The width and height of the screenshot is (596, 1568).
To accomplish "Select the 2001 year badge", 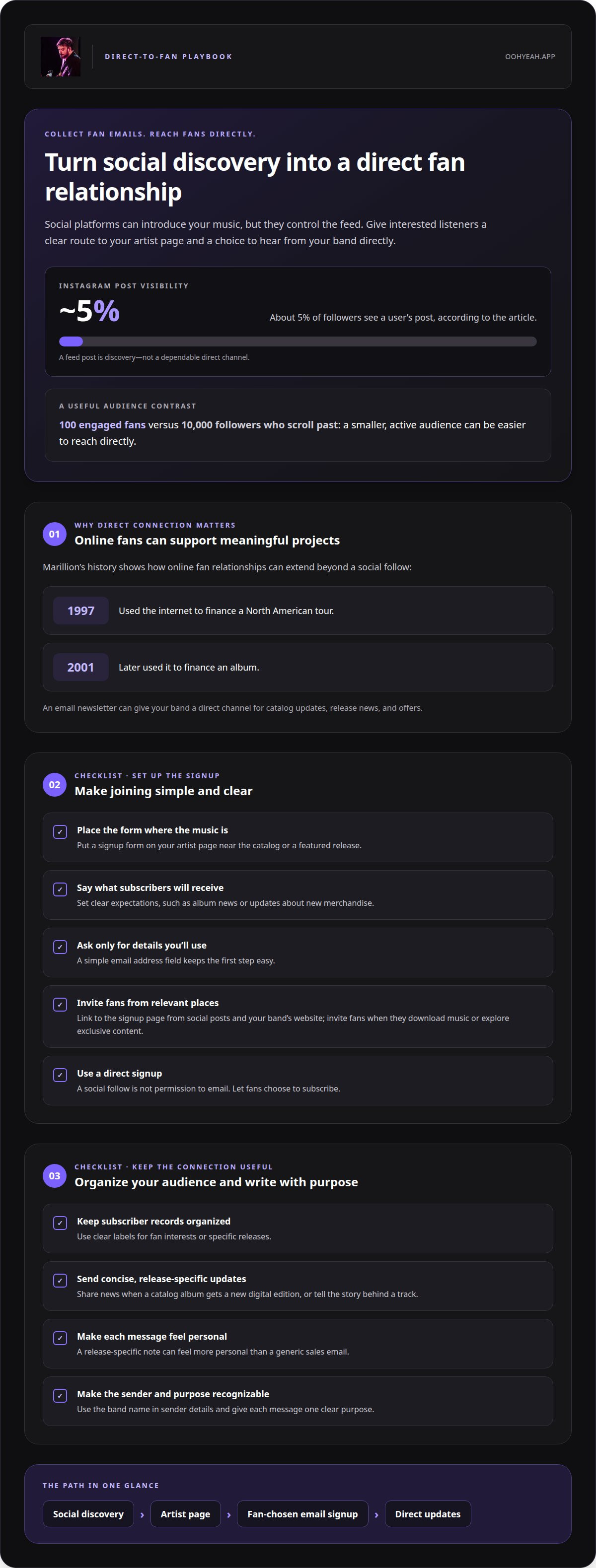I will 81,667.
